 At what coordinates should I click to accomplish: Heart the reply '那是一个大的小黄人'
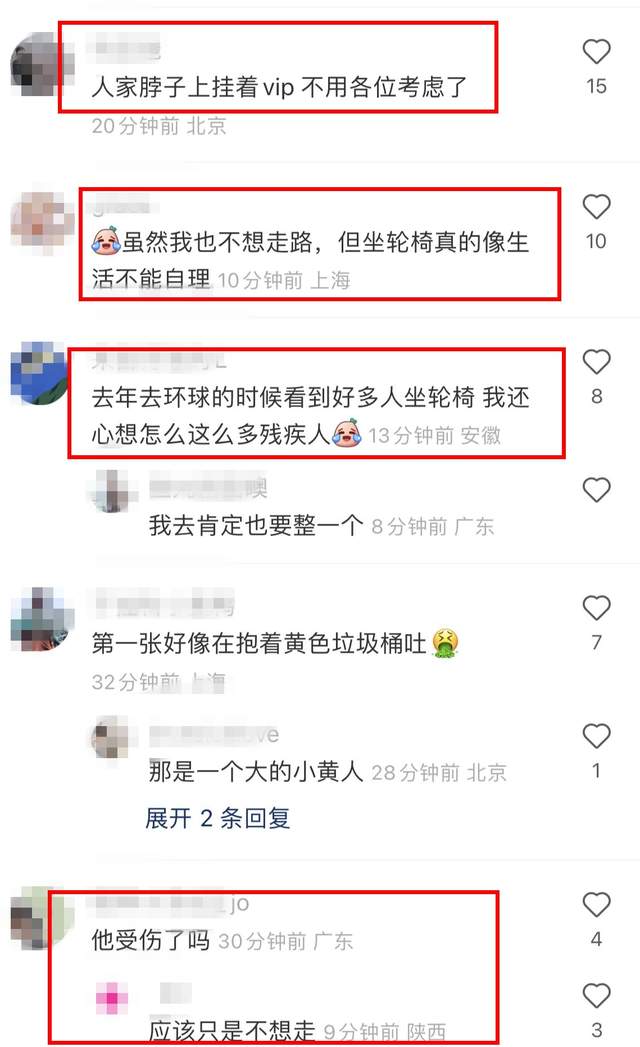pos(596,737)
